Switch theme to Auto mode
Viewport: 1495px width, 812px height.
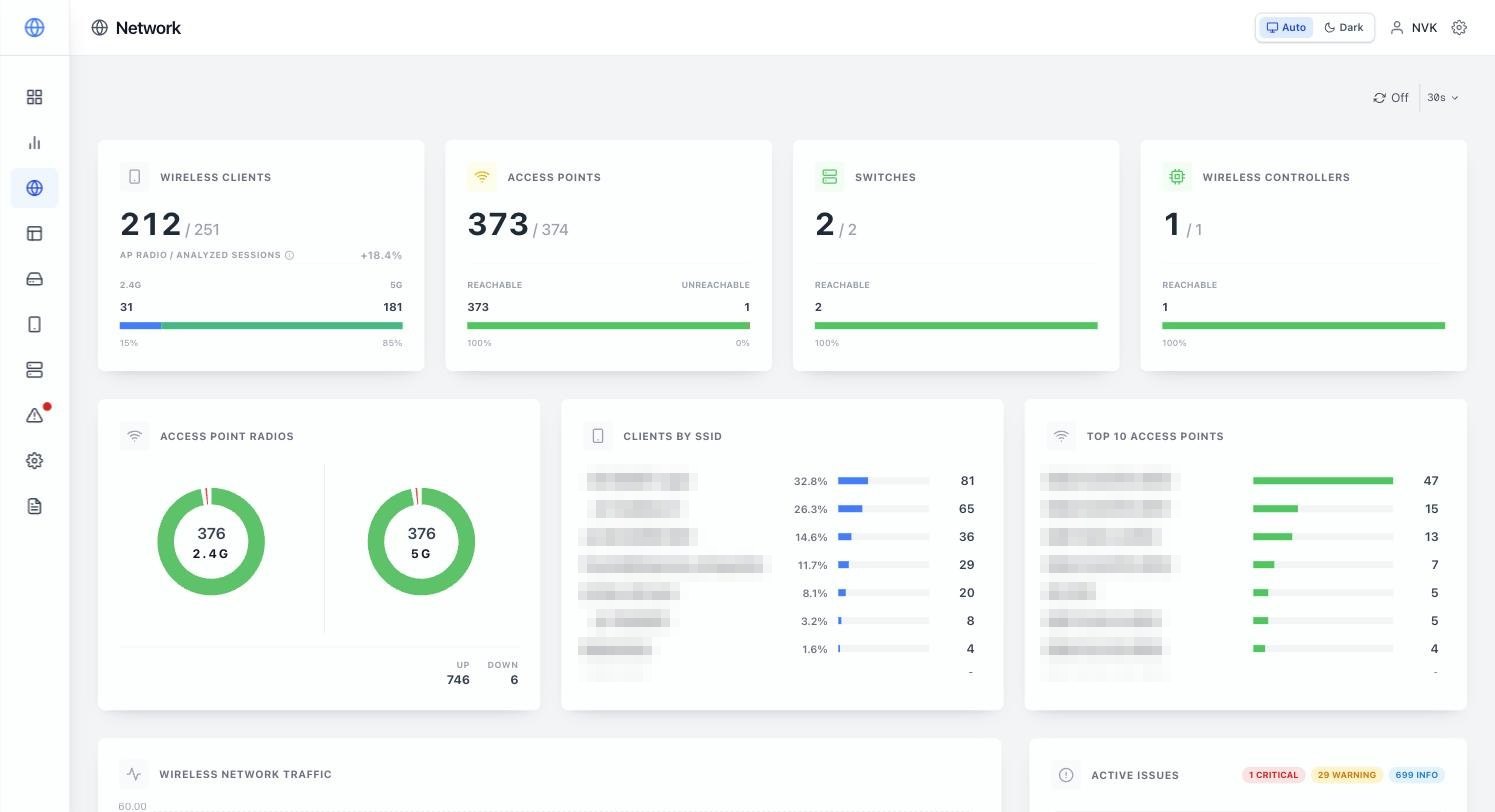tap(1286, 28)
